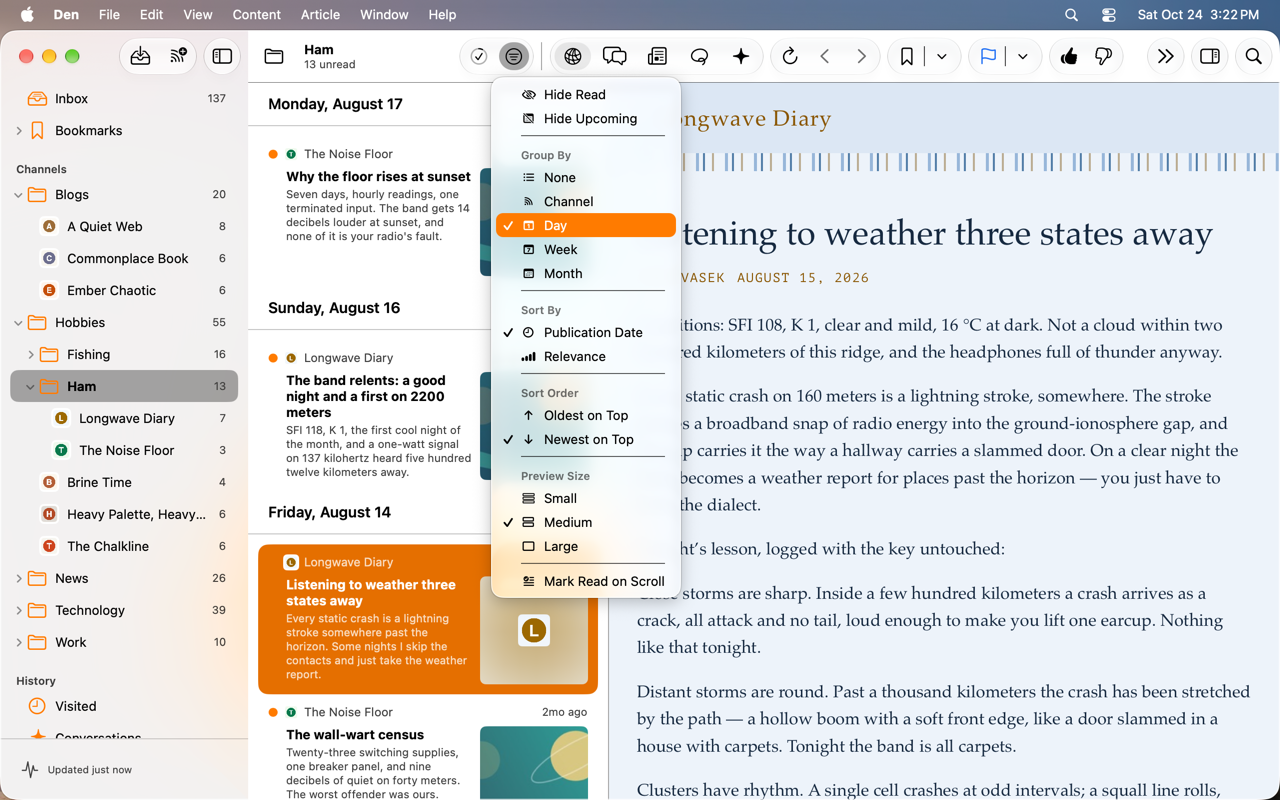The height and width of the screenshot is (800, 1280).
Task: Enable Hide Read in the filter menu
Action: (586, 95)
